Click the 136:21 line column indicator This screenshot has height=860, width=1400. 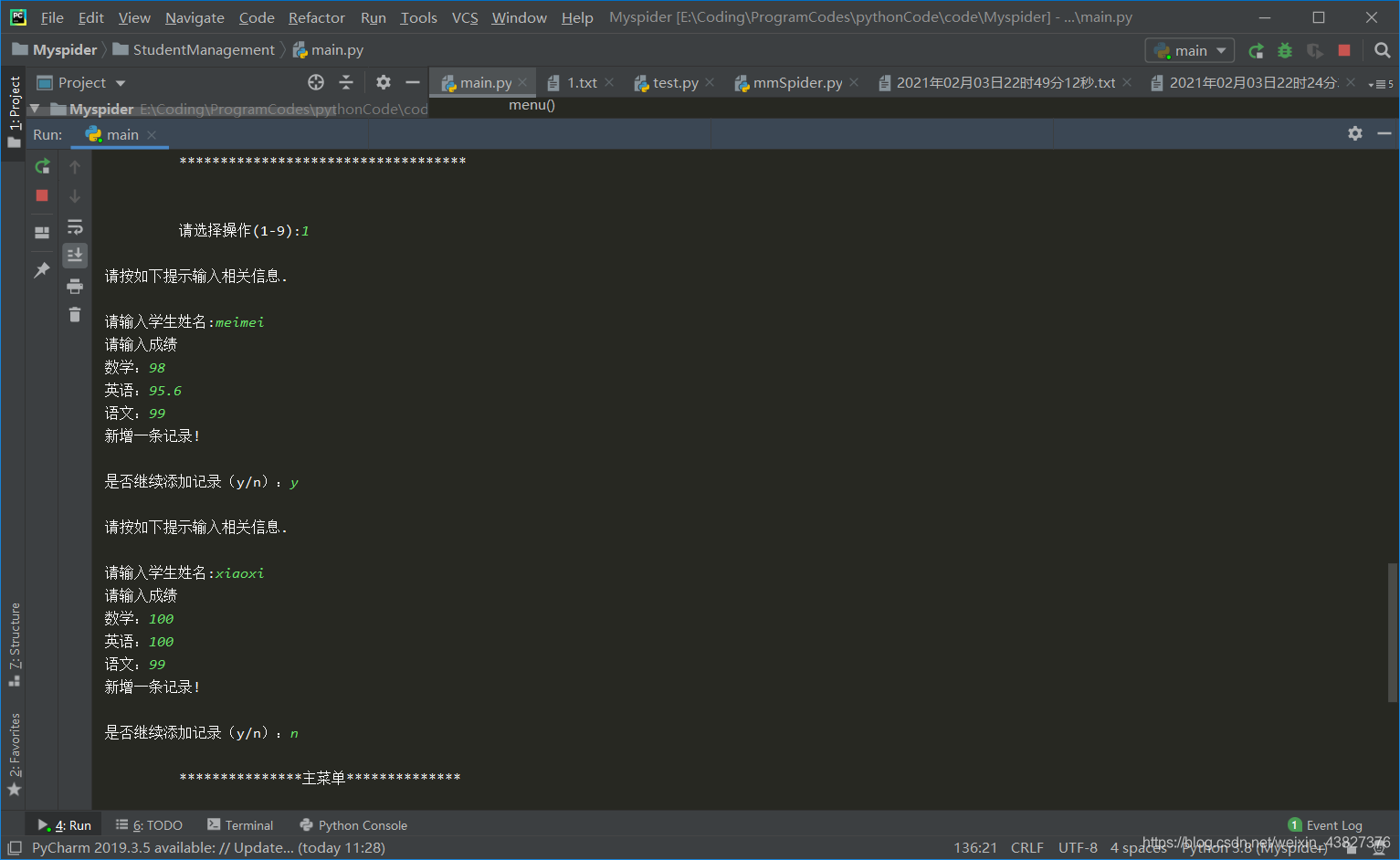(x=975, y=848)
